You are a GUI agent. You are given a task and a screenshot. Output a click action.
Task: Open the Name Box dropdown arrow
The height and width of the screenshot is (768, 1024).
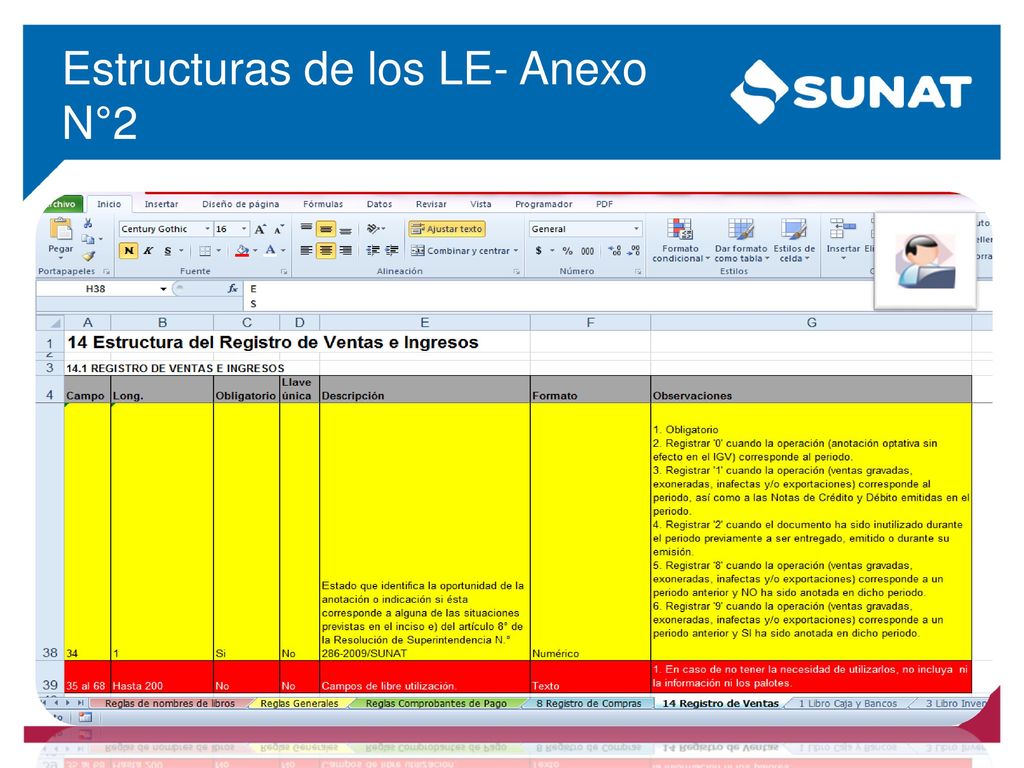(163, 289)
